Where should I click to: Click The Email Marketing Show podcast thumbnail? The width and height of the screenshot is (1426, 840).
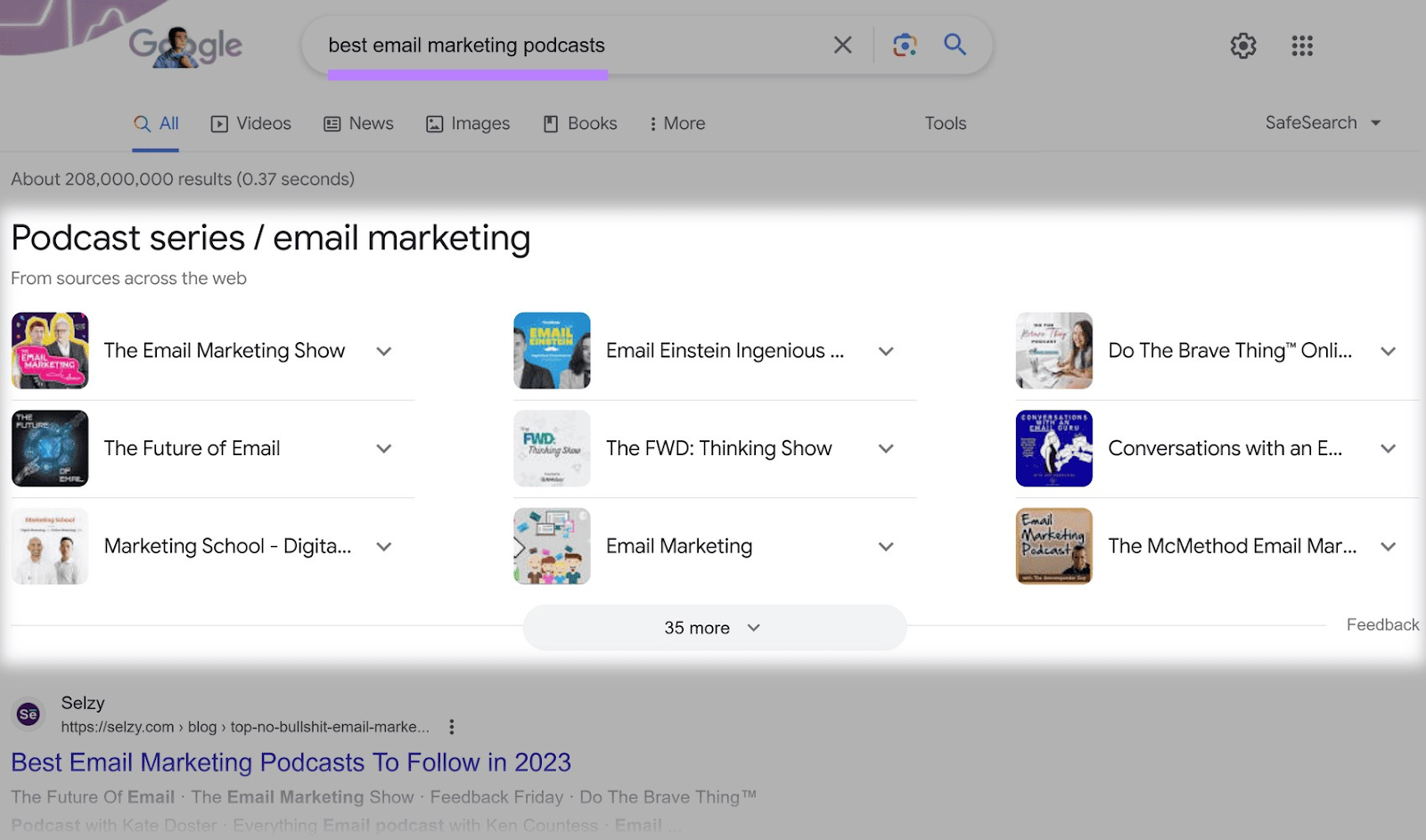(x=49, y=350)
